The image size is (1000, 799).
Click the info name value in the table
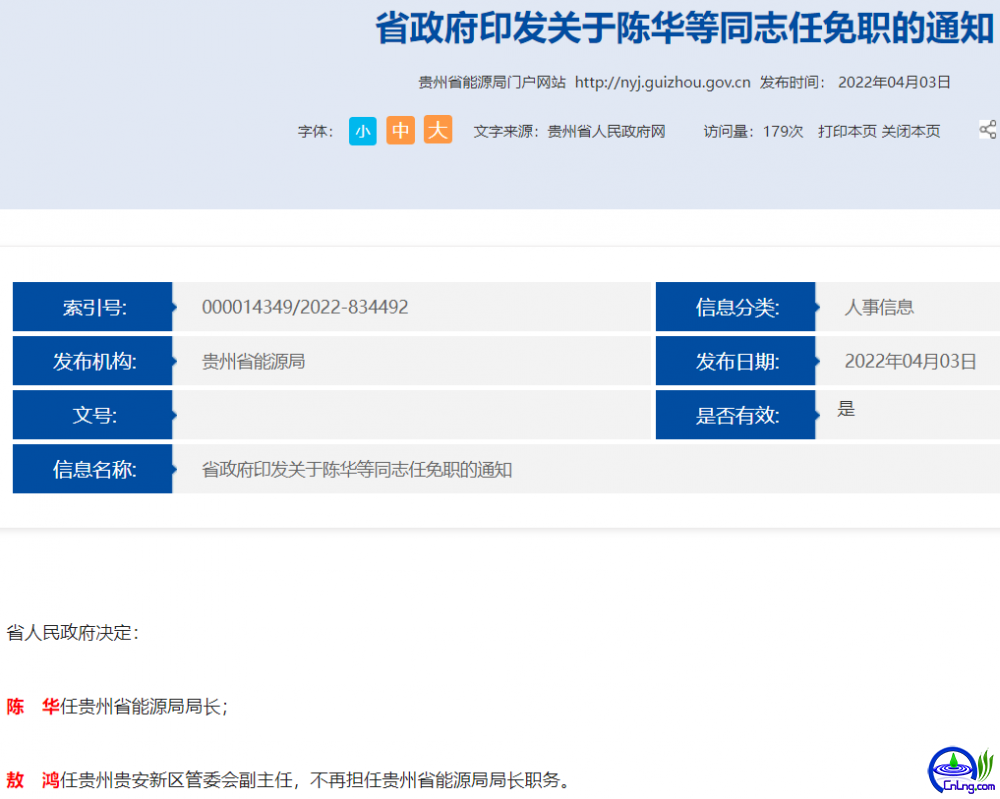pos(357,470)
